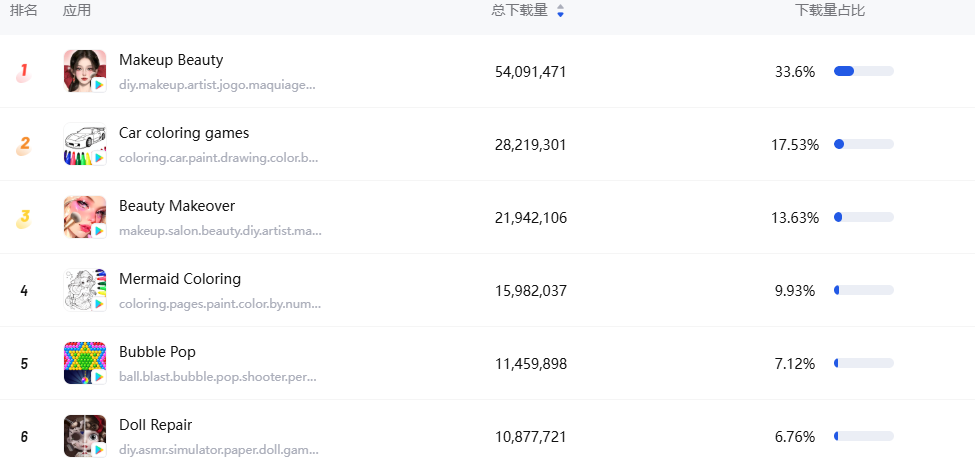Click the Beauty Makeover app name
This screenshot has height=467, width=975.
pyautogui.click(x=177, y=206)
